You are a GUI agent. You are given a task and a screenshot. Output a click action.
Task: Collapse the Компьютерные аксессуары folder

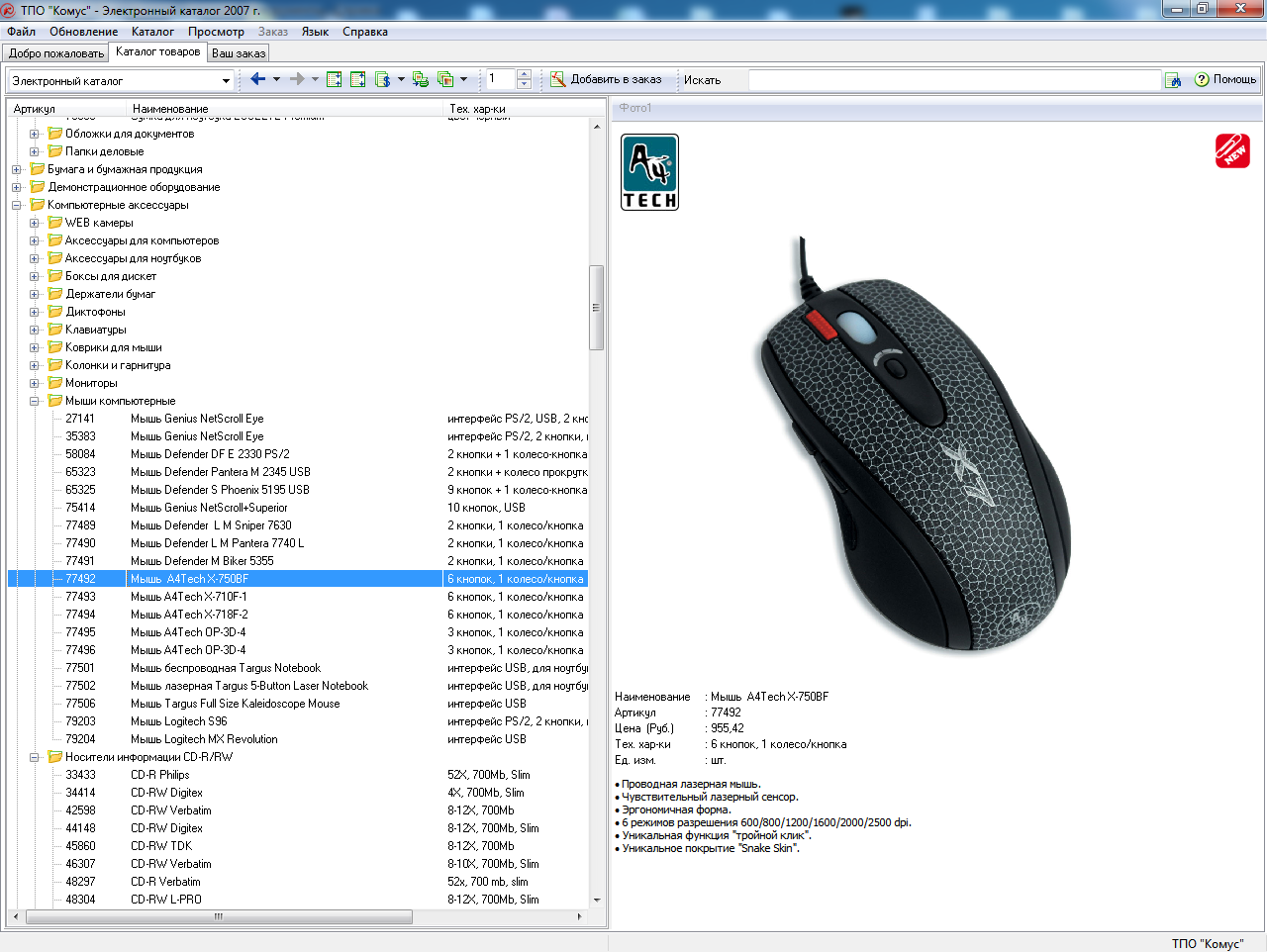coord(17,205)
